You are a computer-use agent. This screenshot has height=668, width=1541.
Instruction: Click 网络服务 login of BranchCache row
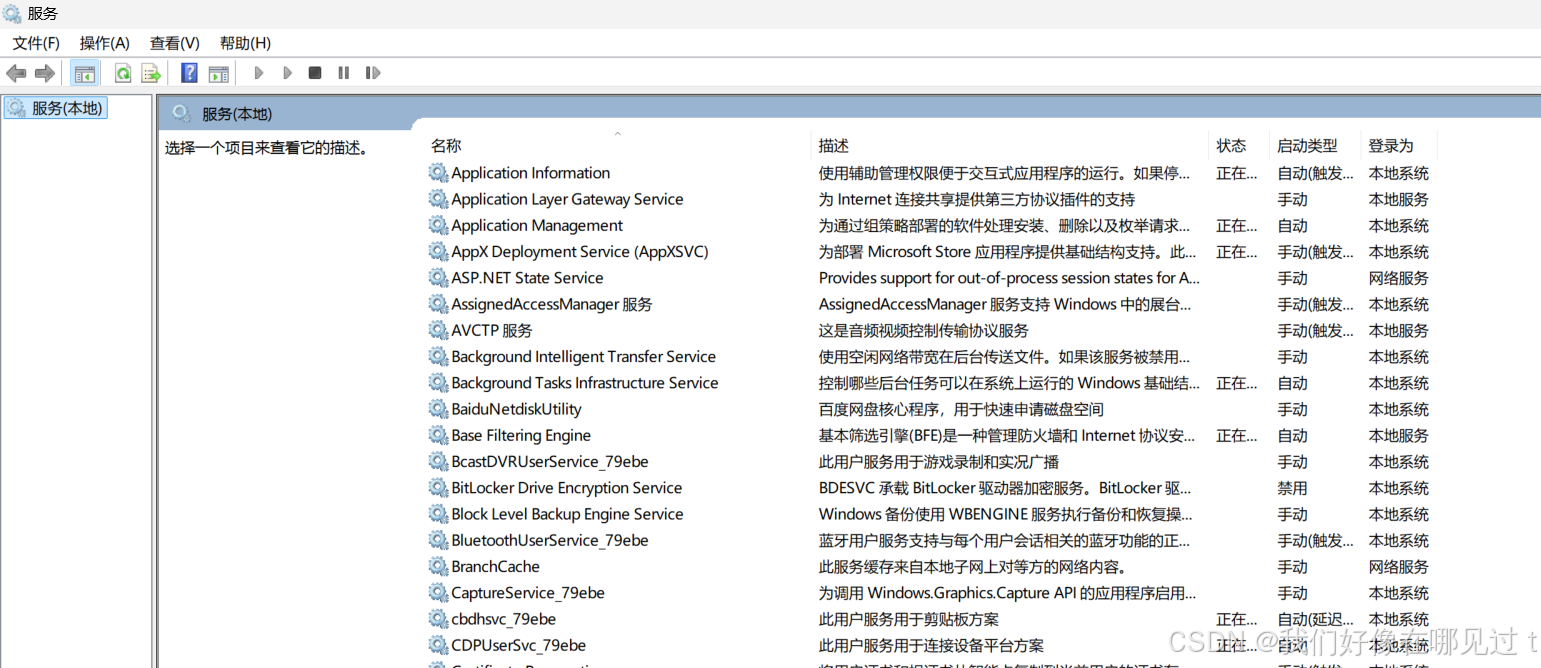click(x=1398, y=566)
